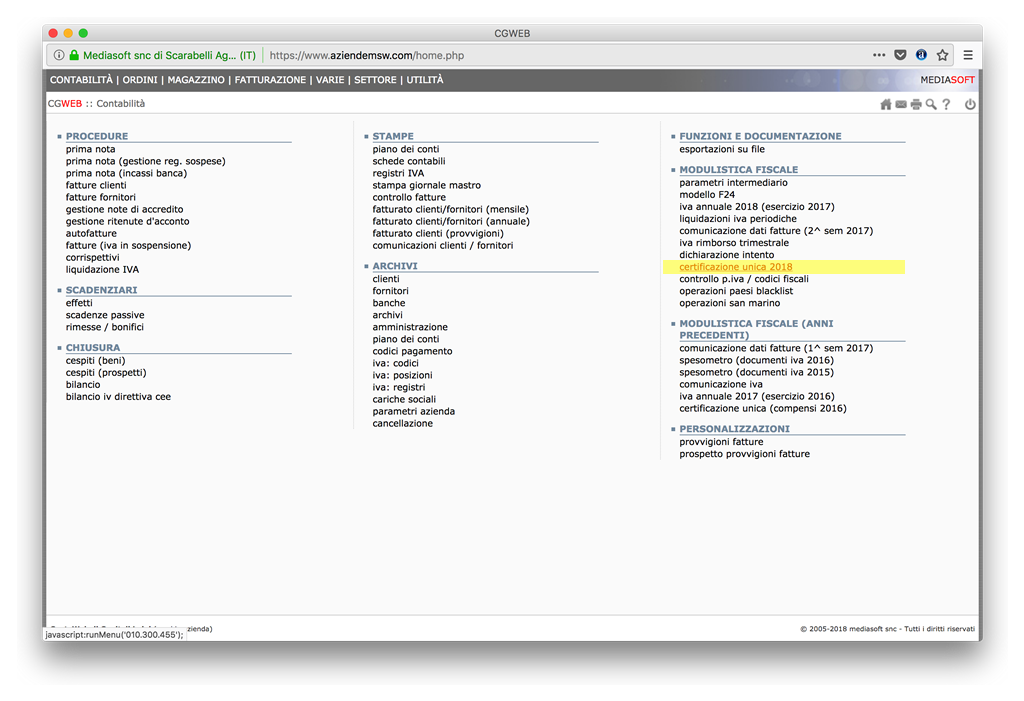This screenshot has height=701, width=1024.
Task: Open 'autofatture'
Action: click(x=91, y=233)
